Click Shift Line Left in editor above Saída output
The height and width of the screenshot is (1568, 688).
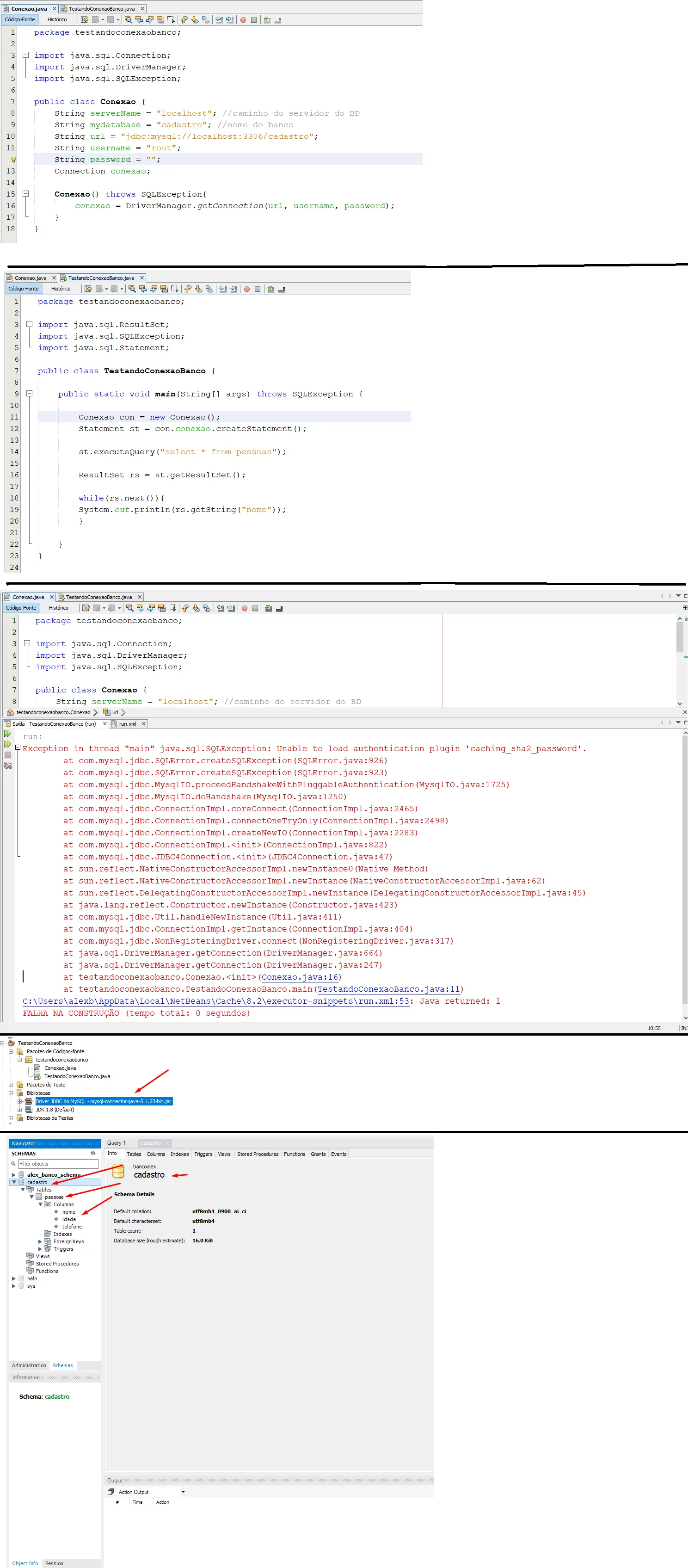[220, 608]
